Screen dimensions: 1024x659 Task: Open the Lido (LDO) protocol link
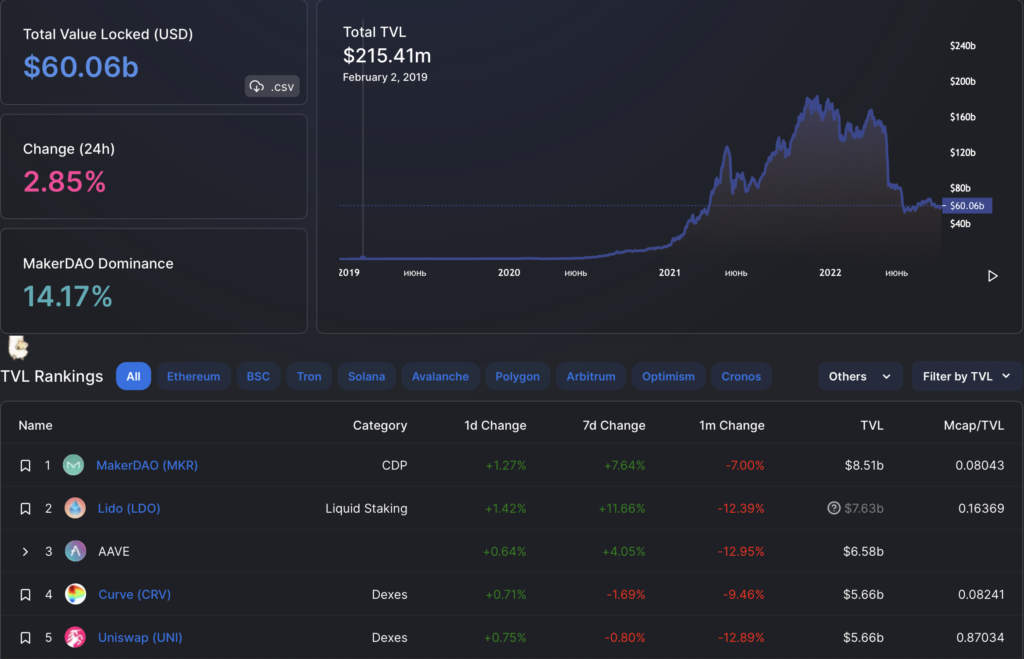(x=129, y=508)
